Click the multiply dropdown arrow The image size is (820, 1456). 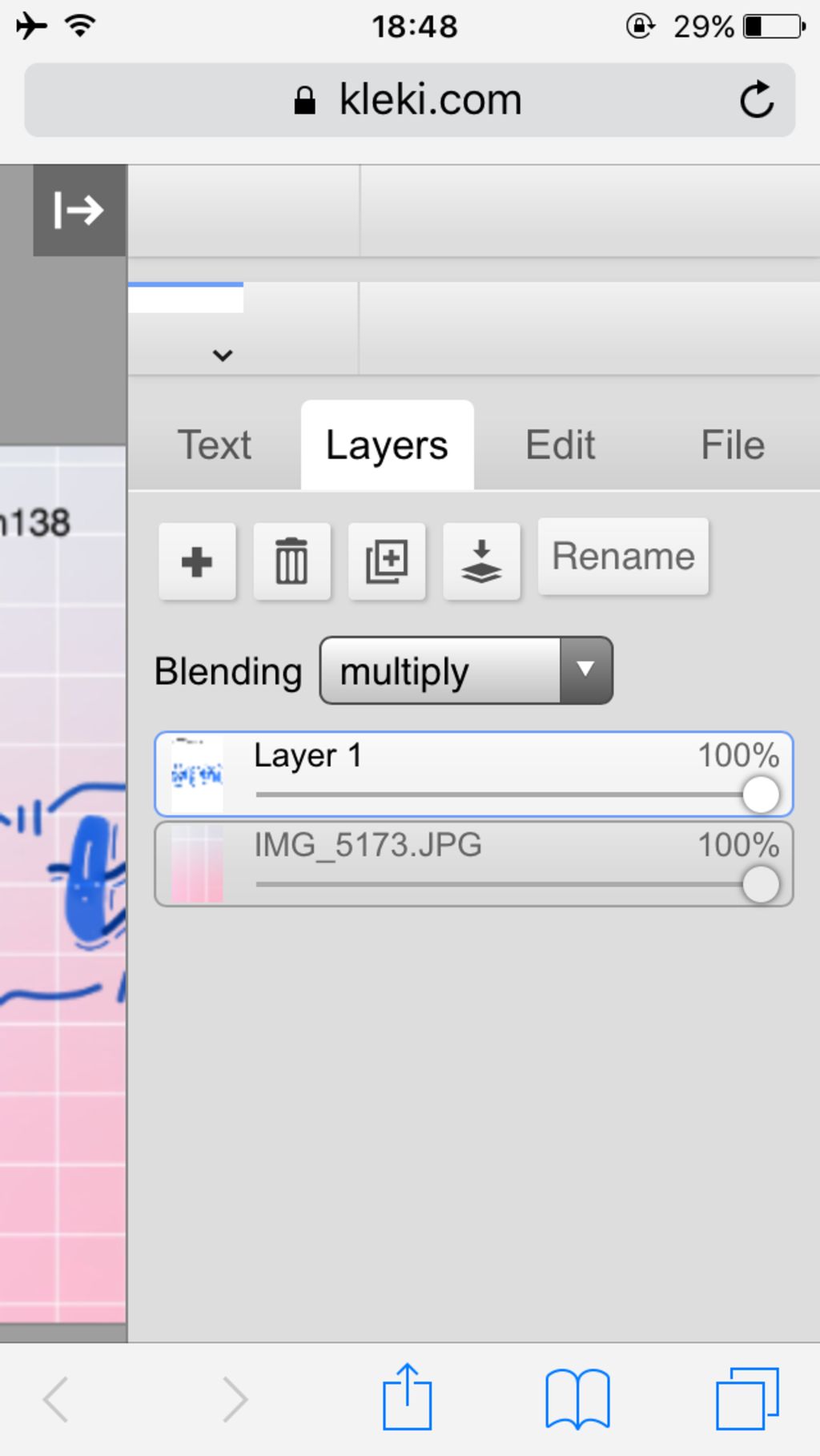586,671
